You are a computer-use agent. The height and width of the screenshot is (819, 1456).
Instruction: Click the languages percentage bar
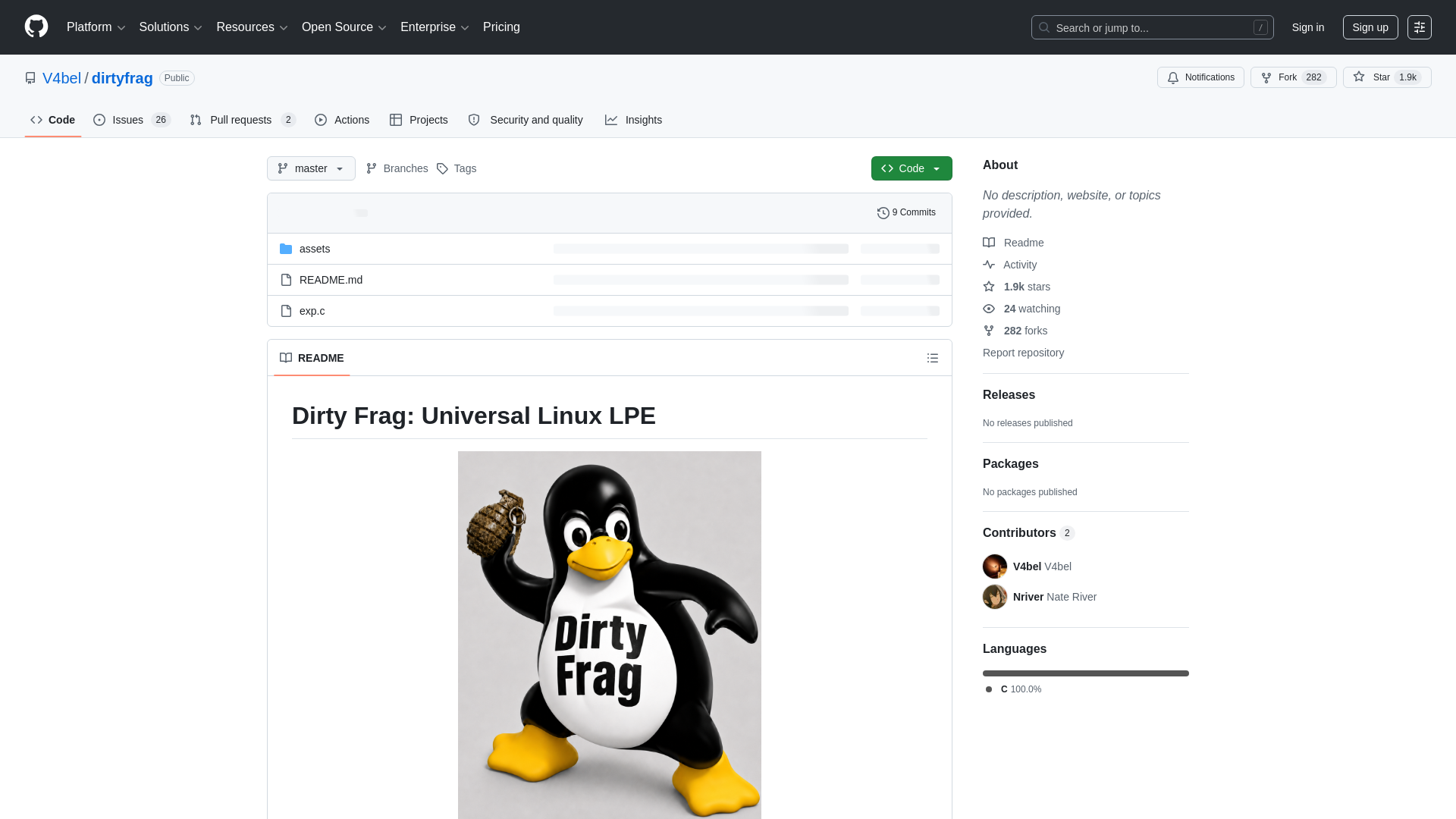click(x=1086, y=673)
